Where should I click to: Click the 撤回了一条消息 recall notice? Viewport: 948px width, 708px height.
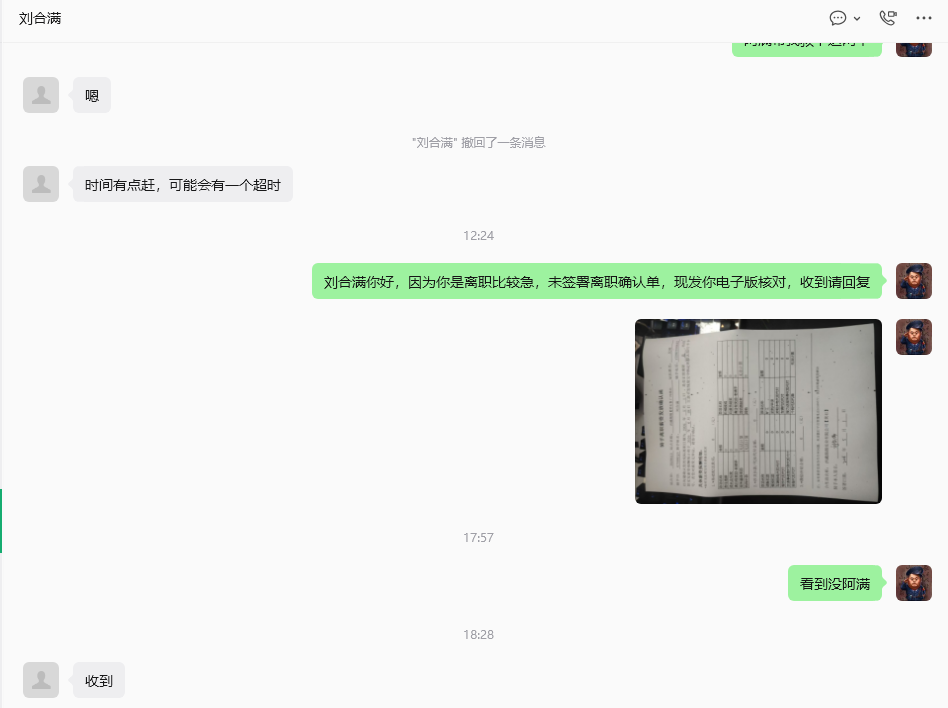pyautogui.click(x=478, y=143)
